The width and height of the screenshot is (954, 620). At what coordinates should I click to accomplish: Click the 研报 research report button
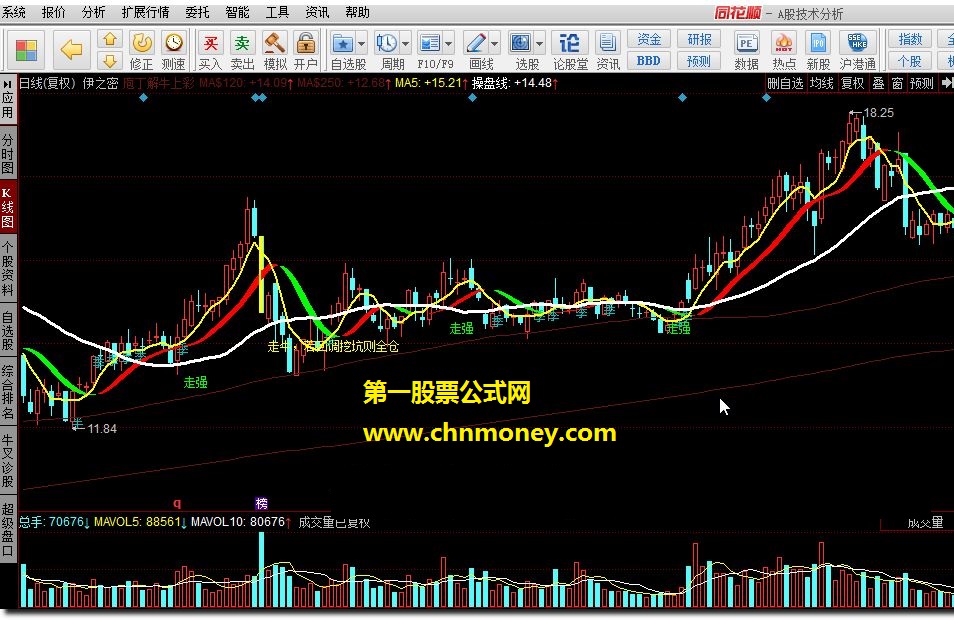click(699, 40)
